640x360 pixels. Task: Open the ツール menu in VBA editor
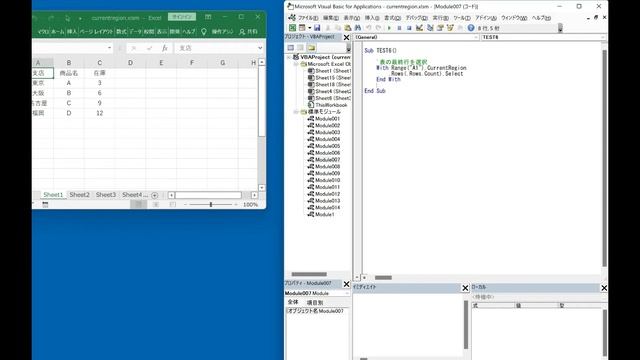click(x=462, y=18)
